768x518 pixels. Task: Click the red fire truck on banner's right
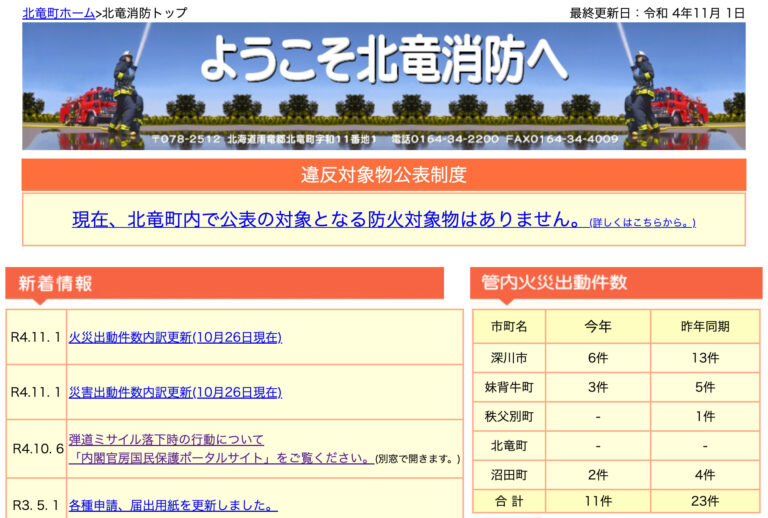pos(685,106)
